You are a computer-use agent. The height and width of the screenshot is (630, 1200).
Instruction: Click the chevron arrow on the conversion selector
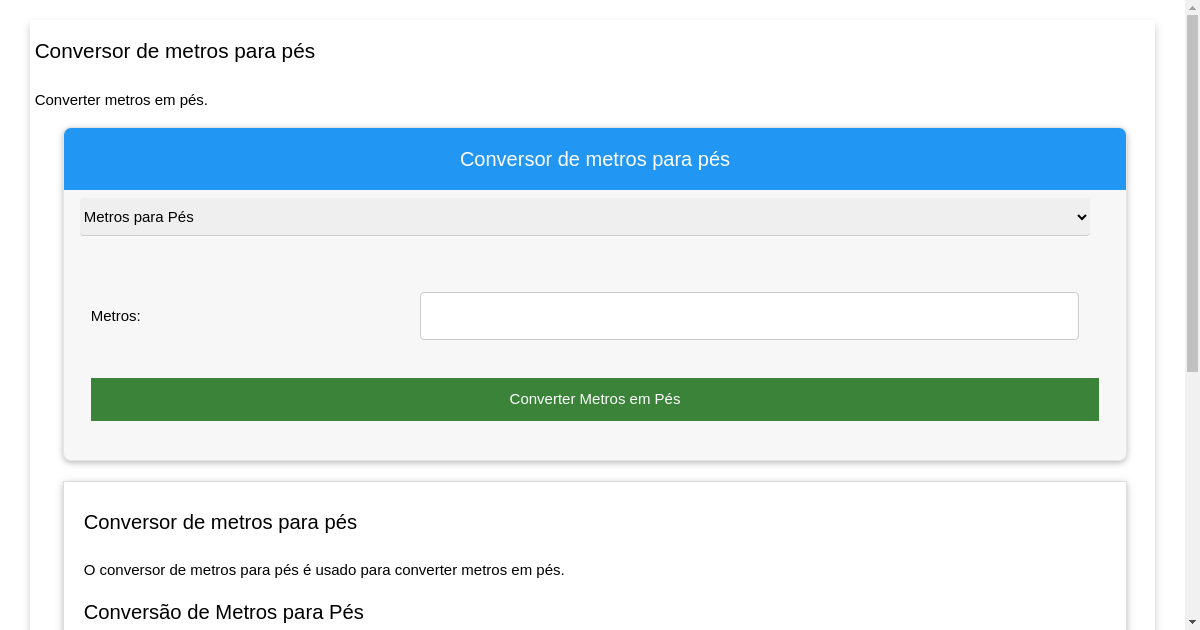point(1081,217)
